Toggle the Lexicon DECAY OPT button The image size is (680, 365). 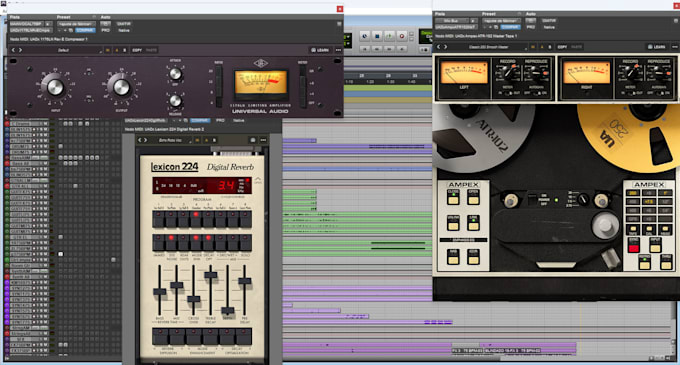coord(208,243)
